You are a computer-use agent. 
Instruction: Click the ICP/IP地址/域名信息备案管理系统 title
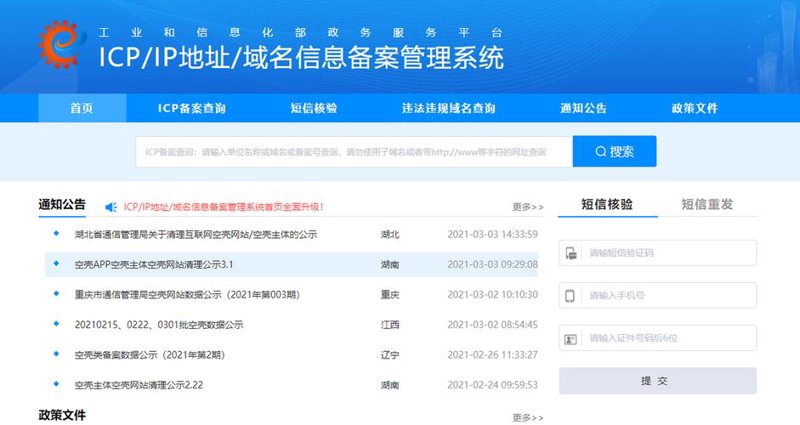tap(301, 57)
